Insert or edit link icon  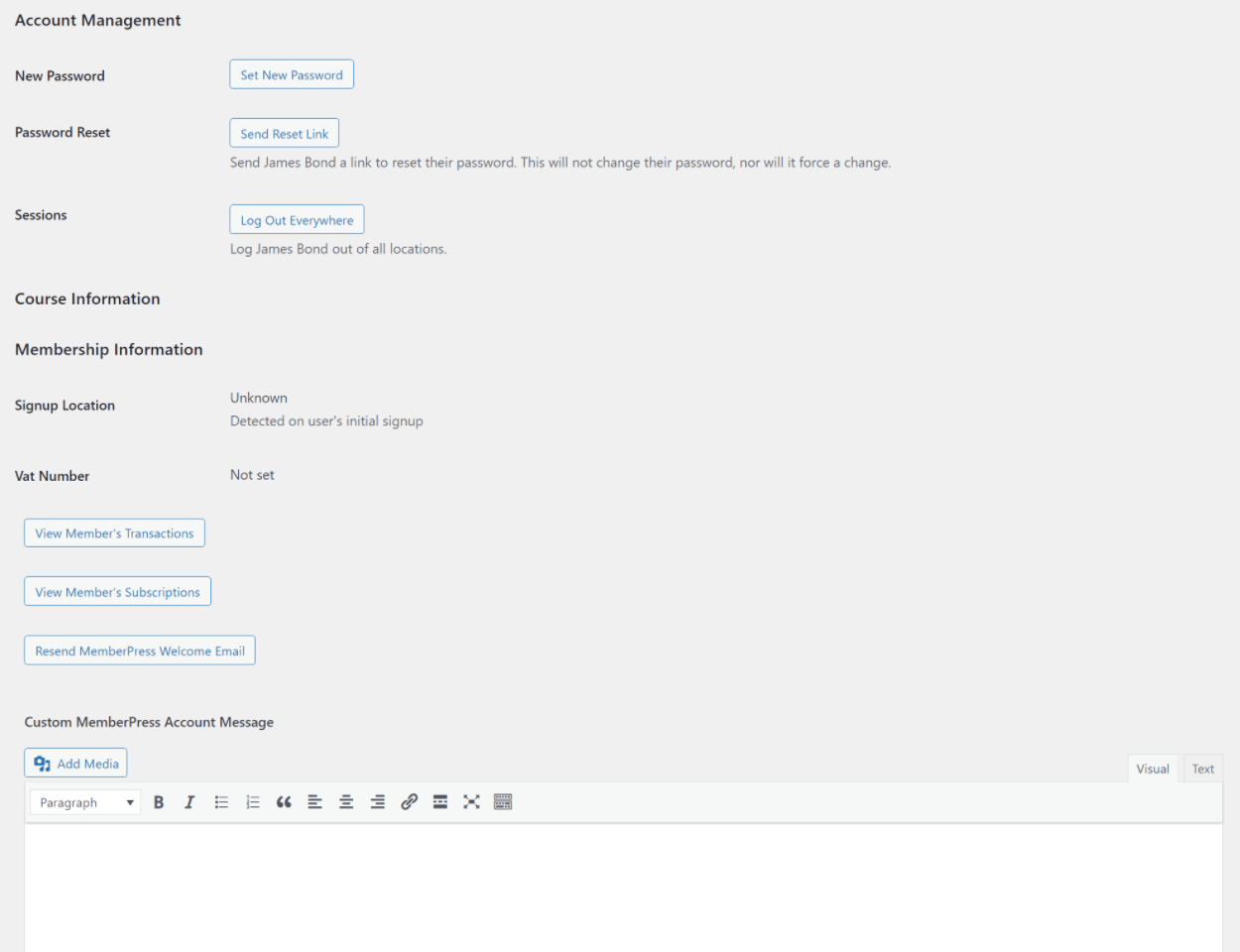(409, 802)
